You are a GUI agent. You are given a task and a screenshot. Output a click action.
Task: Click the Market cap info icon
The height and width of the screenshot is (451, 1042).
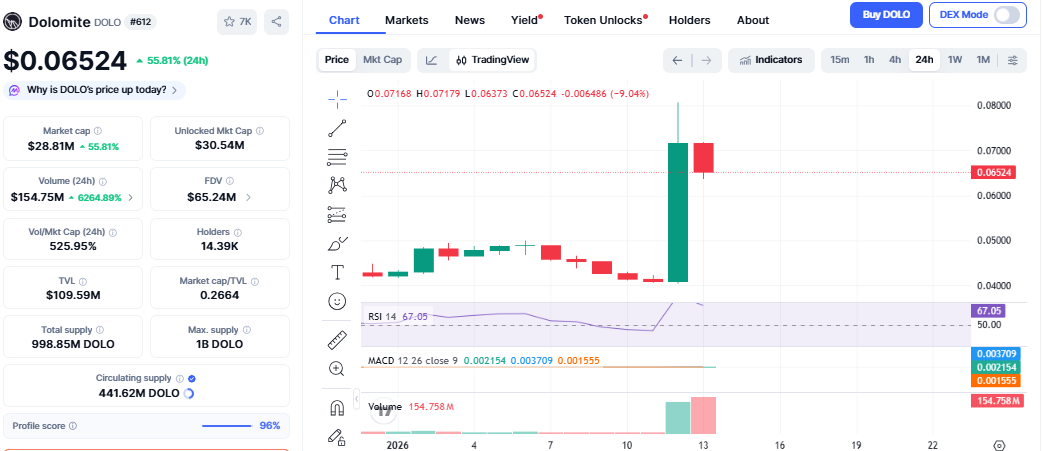click(98, 131)
